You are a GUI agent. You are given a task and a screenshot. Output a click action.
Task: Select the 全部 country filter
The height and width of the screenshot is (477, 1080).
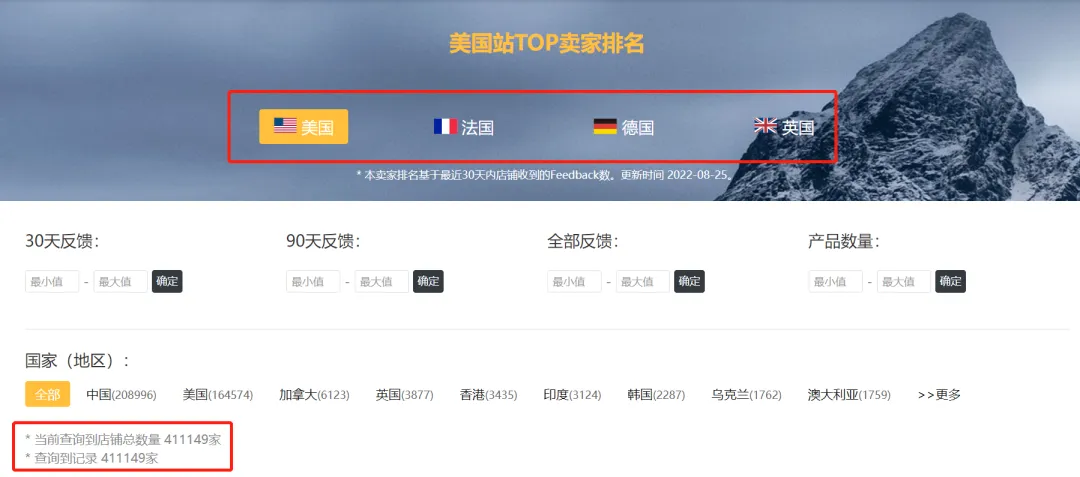pyautogui.click(x=48, y=394)
